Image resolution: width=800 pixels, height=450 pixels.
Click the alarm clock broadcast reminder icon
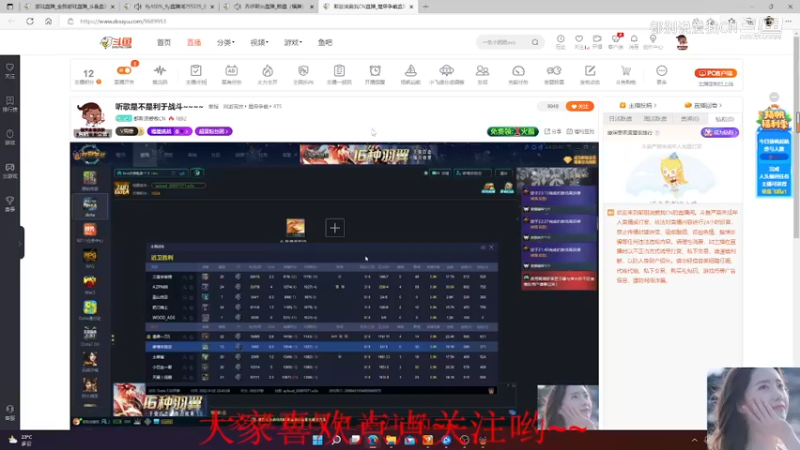pos(375,70)
